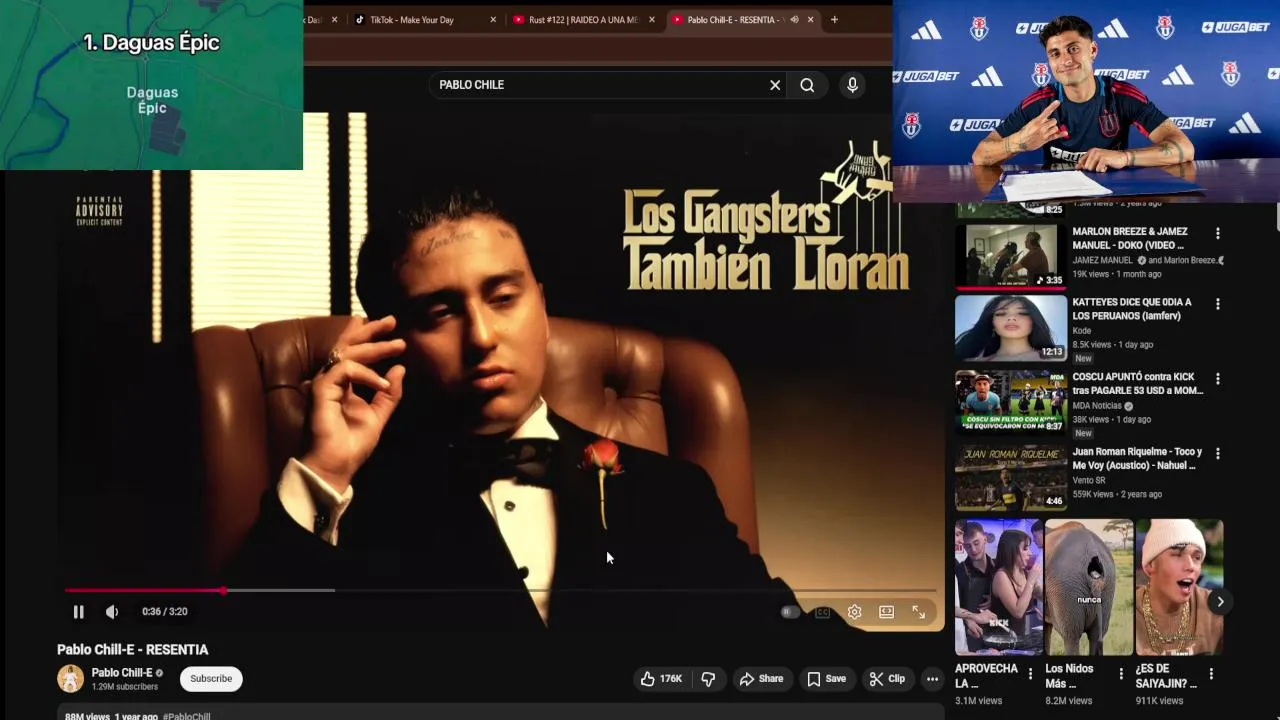
Task: Open options for MARLON BREEZE & JAMEZ MANUEL video
Action: [1217, 233]
